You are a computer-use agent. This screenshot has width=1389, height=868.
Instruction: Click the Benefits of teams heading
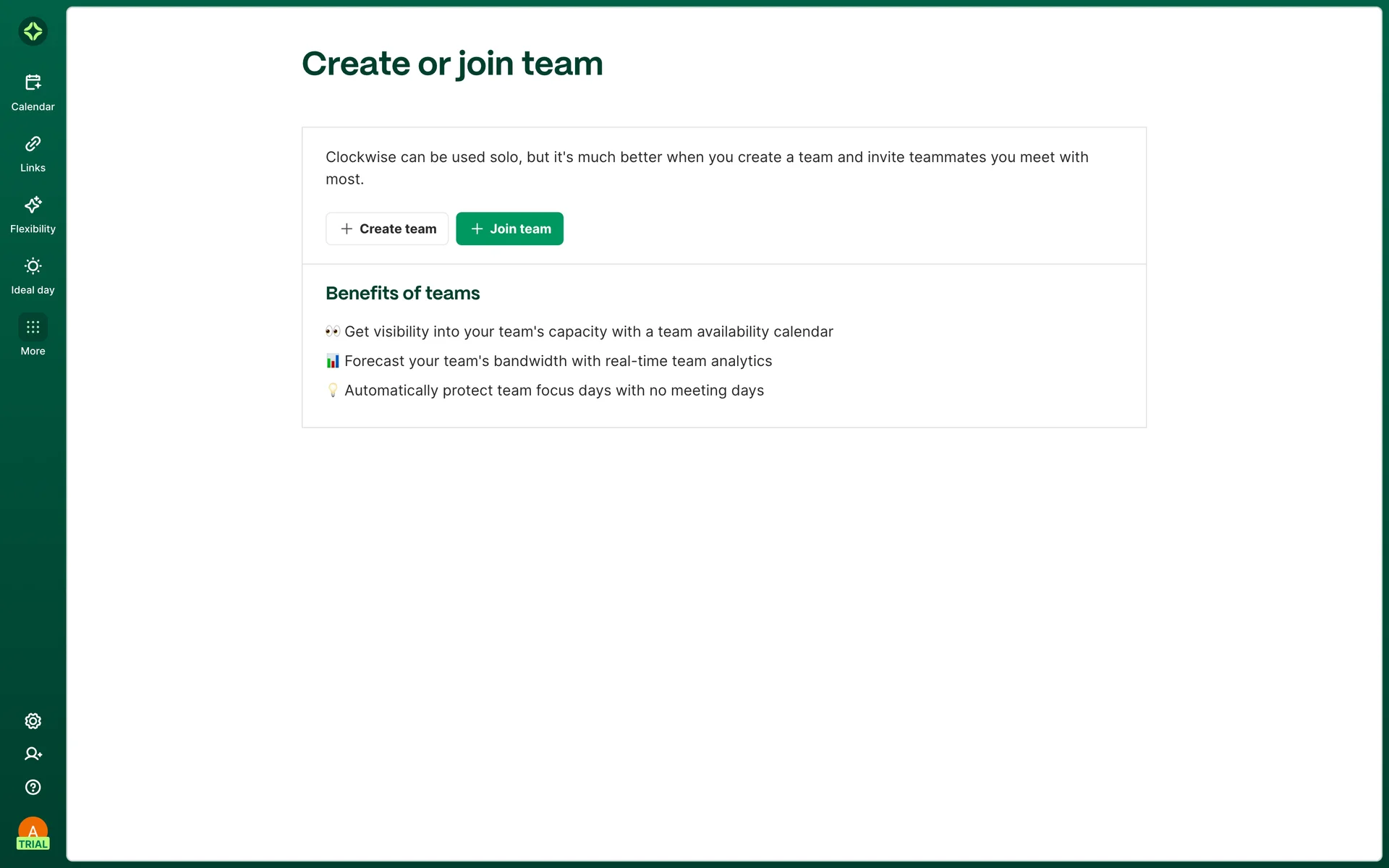click(402, 293)
